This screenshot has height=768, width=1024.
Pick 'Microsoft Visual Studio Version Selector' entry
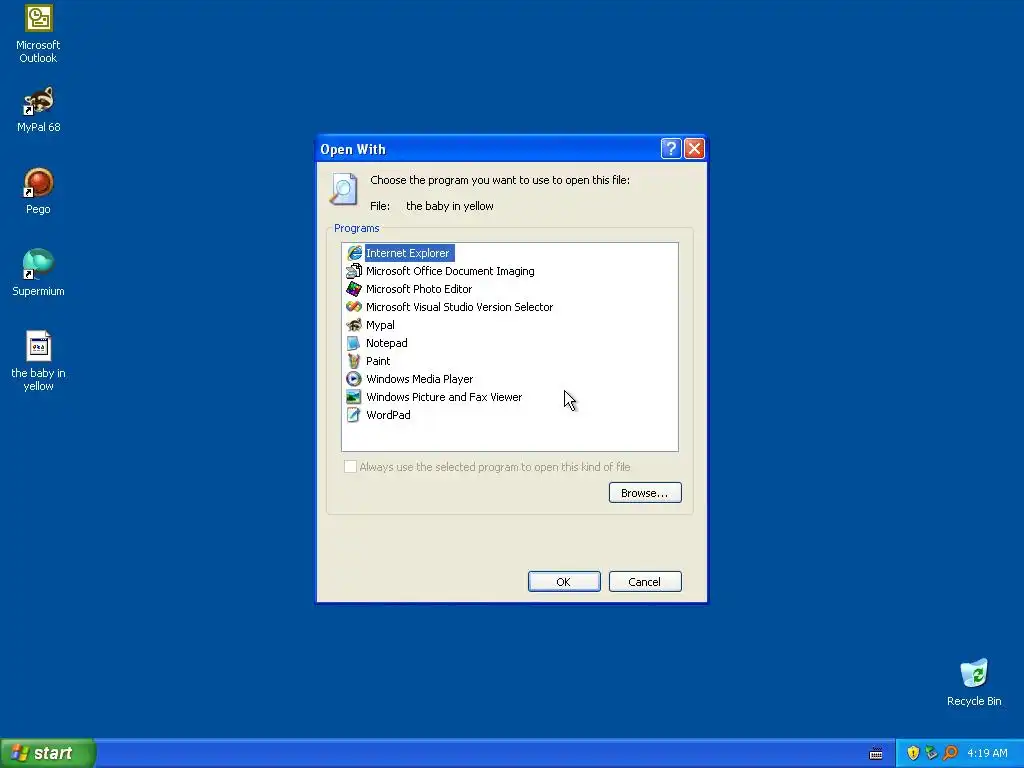point(459,307)
